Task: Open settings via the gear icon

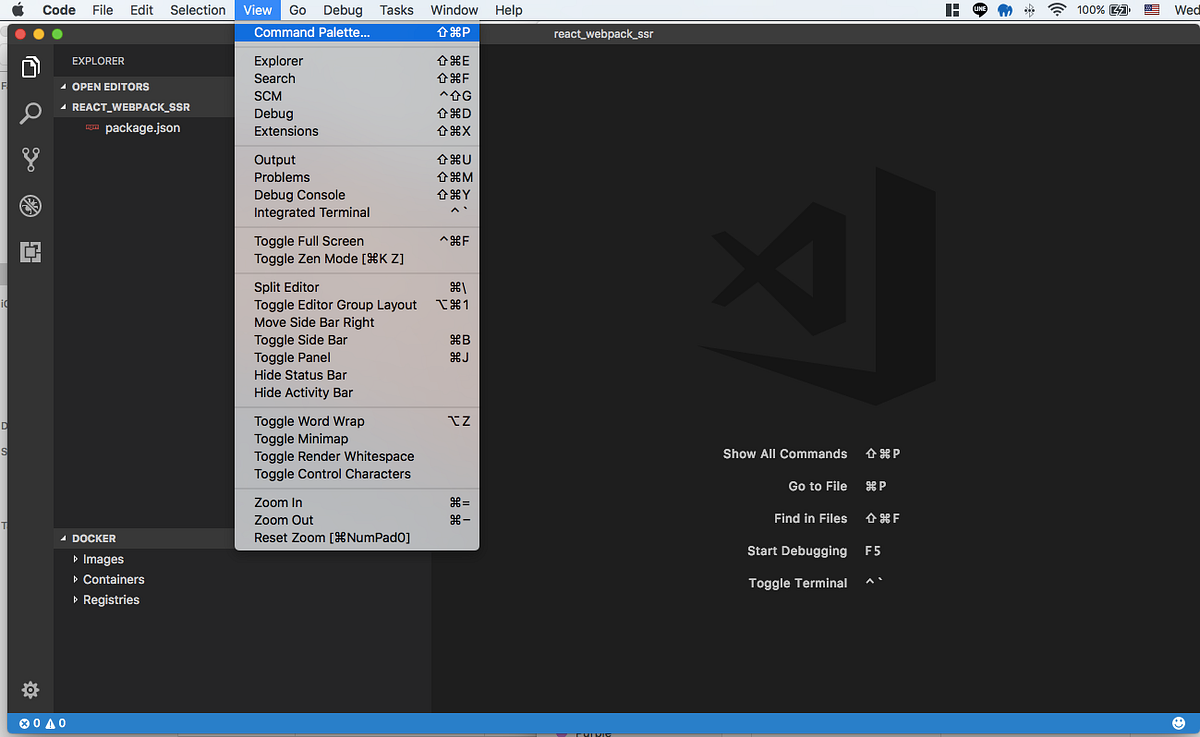Action: coord(29,690)
